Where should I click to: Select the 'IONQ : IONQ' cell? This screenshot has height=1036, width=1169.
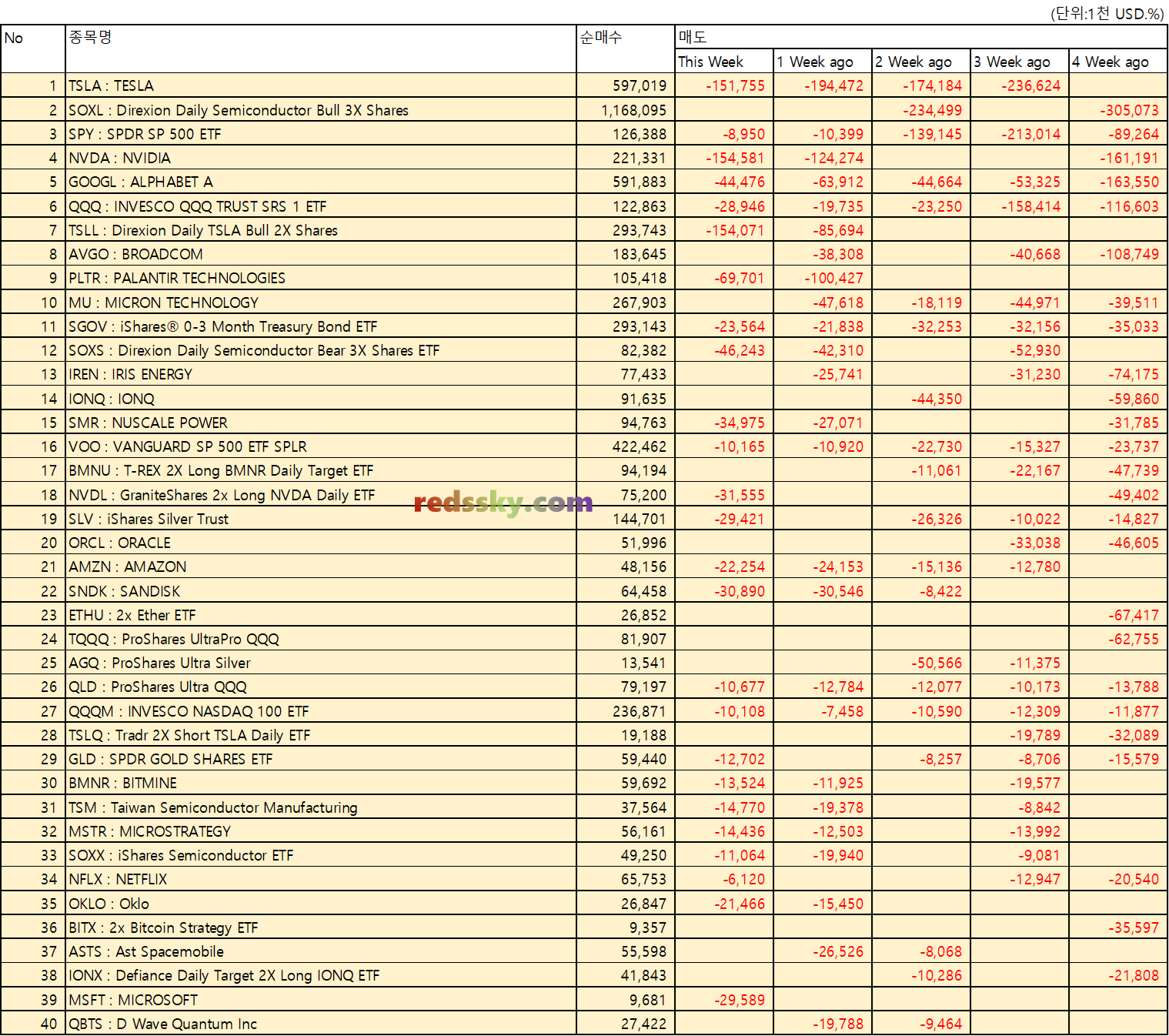pos(321,399)
